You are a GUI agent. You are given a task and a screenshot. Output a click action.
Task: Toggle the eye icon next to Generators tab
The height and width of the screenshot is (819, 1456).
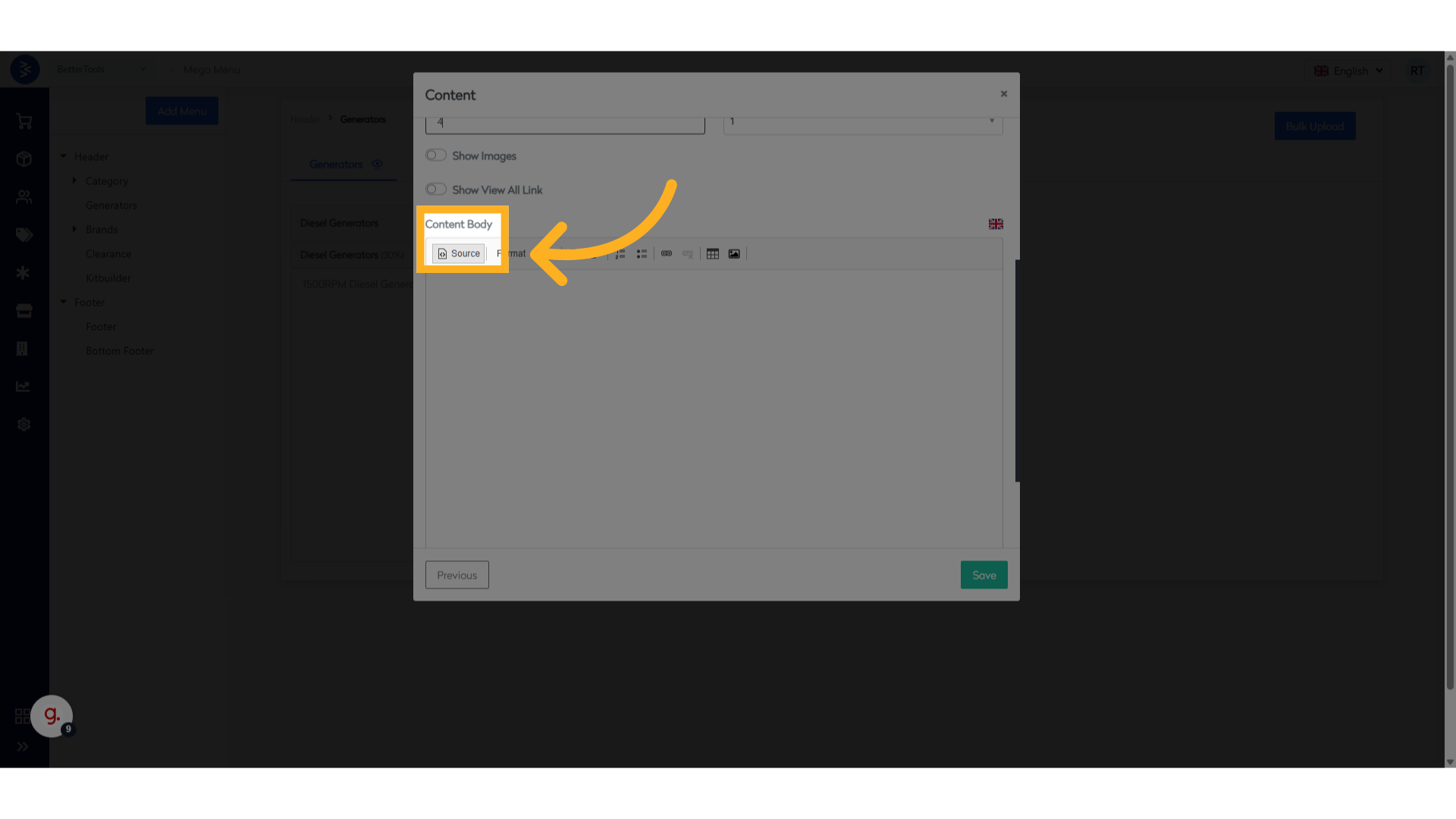(x=377, y=164)
